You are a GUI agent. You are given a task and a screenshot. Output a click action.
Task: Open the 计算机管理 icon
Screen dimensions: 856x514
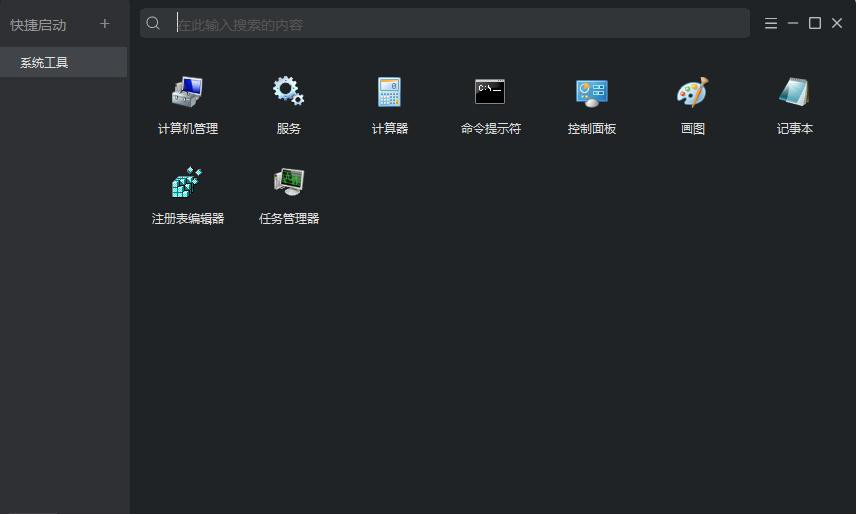tap(187, 92)
